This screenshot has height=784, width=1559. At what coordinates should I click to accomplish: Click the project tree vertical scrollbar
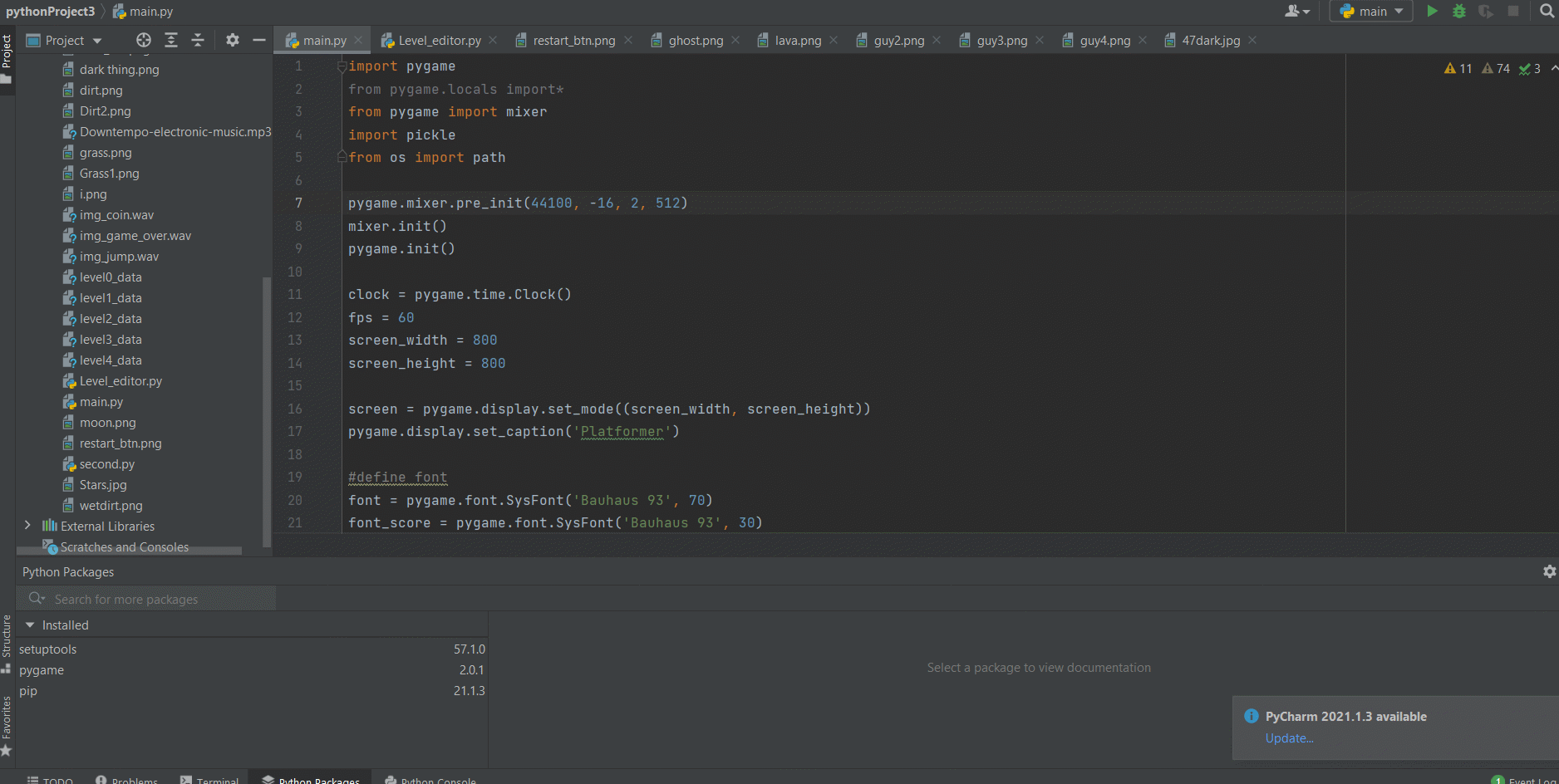pos(266,411)
